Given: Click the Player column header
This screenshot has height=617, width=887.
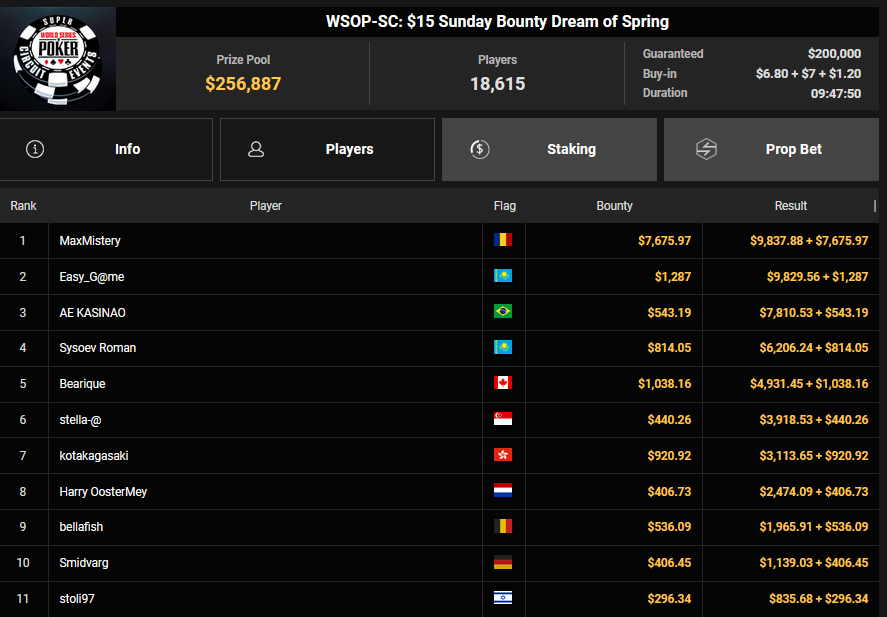Looking at the screenshot, I should [265, 206].
